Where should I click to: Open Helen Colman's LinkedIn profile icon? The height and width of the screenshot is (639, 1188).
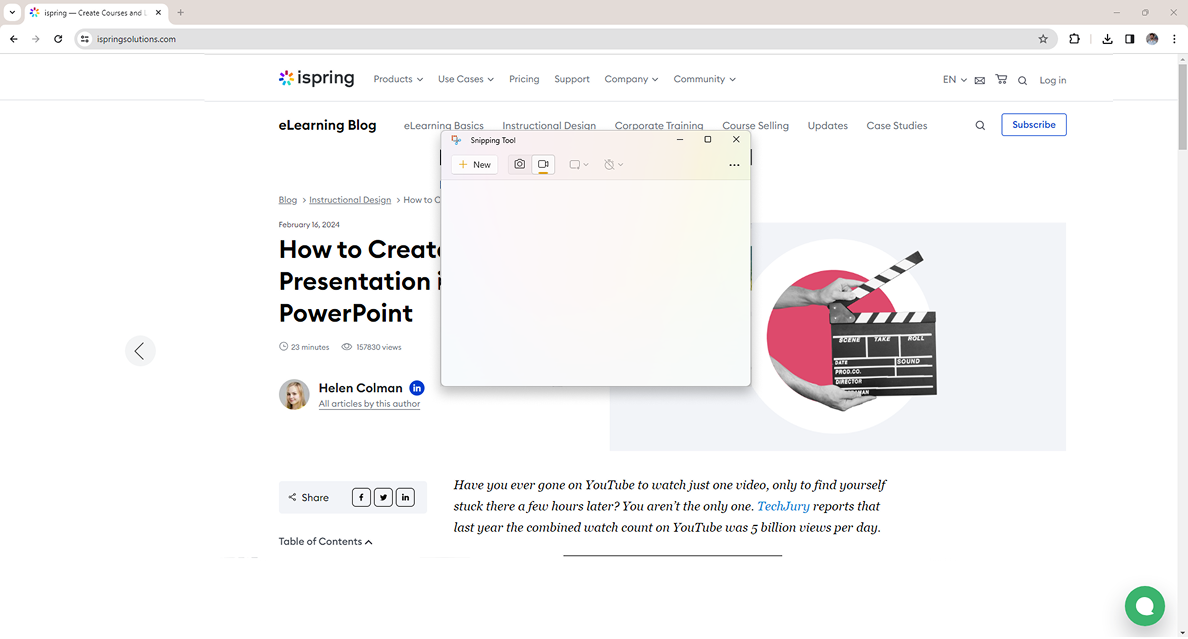(417, 388)
